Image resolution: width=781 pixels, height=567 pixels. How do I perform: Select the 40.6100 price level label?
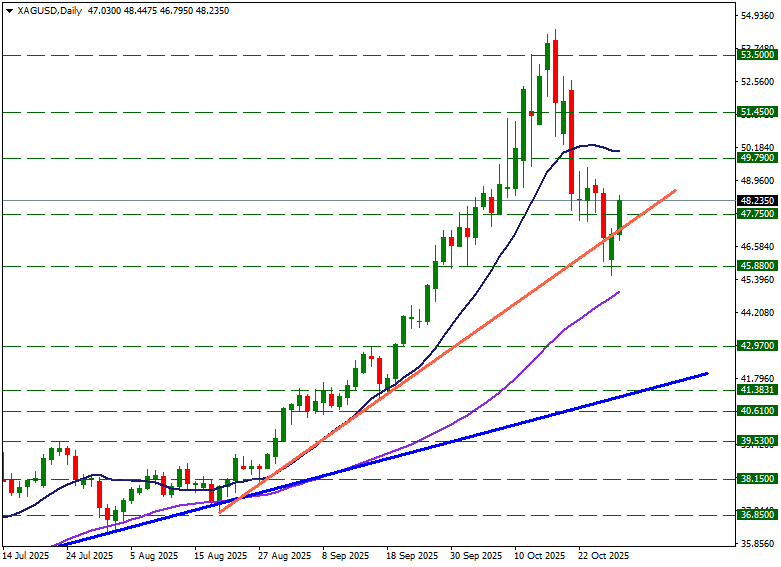[x=757, y=411]
